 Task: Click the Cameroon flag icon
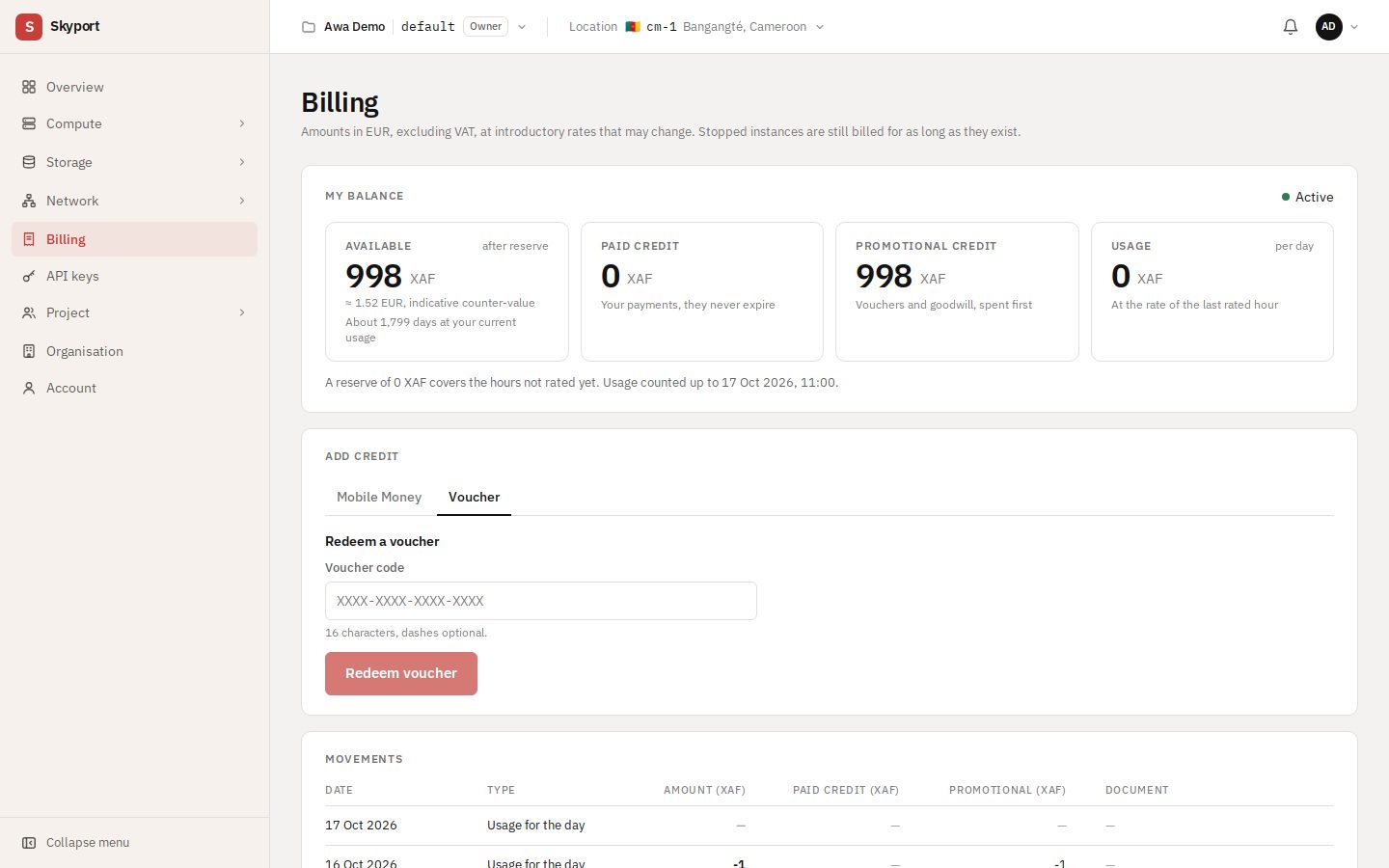tap(633, 27)
